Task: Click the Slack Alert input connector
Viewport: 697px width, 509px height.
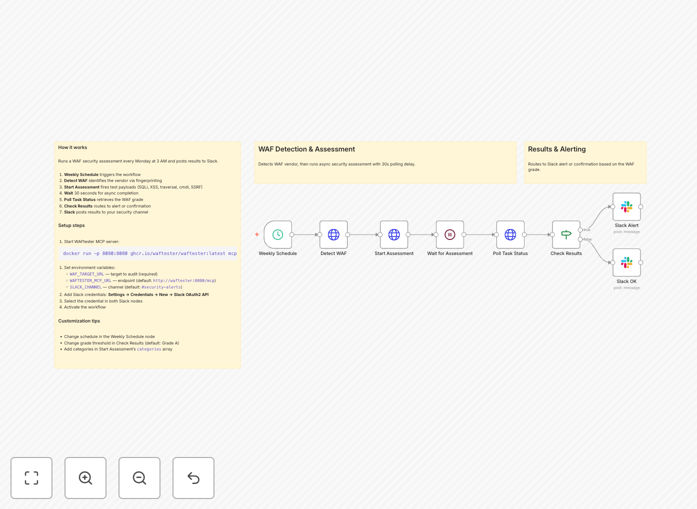Action: click(613, 207)
